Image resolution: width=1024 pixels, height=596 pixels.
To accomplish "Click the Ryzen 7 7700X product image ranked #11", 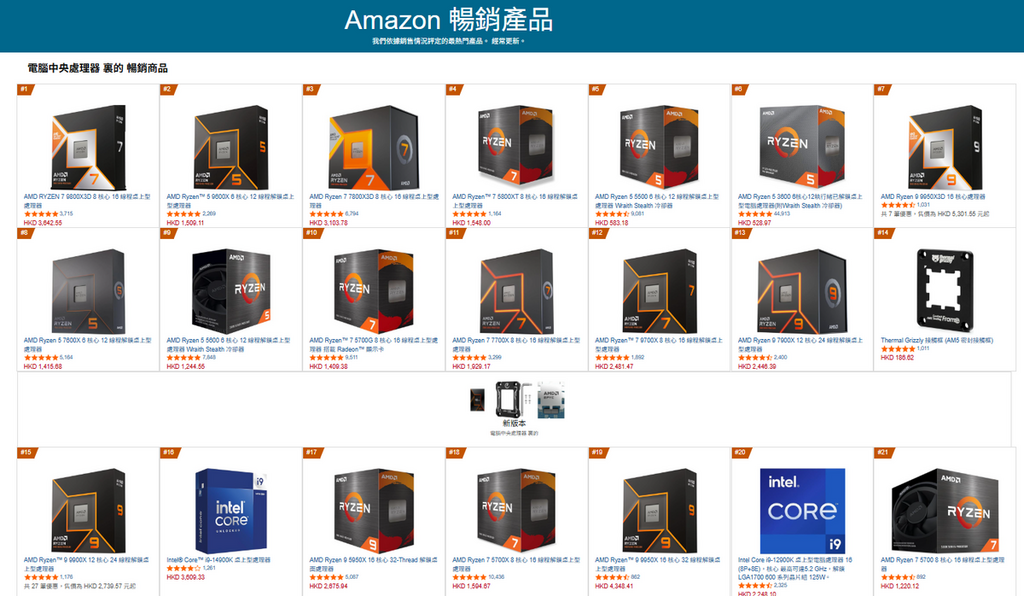I will pyautogui.click(x=517, y=291).
